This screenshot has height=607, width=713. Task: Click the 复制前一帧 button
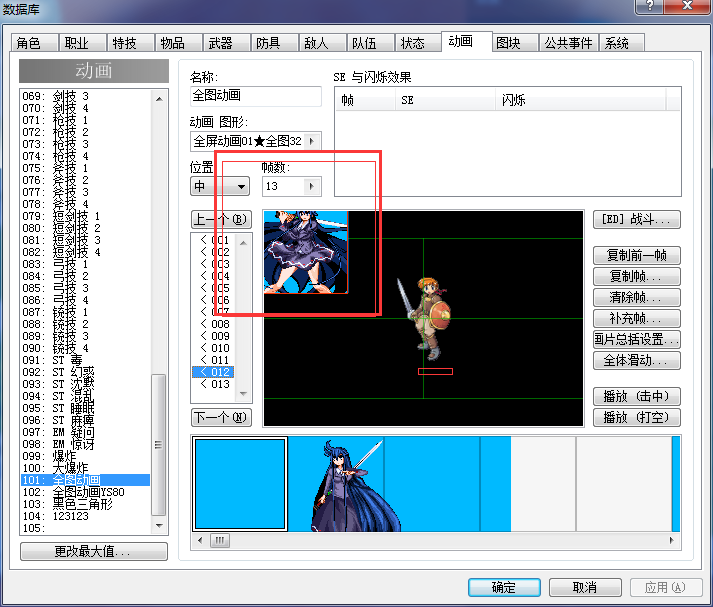(x=637, y=256)
